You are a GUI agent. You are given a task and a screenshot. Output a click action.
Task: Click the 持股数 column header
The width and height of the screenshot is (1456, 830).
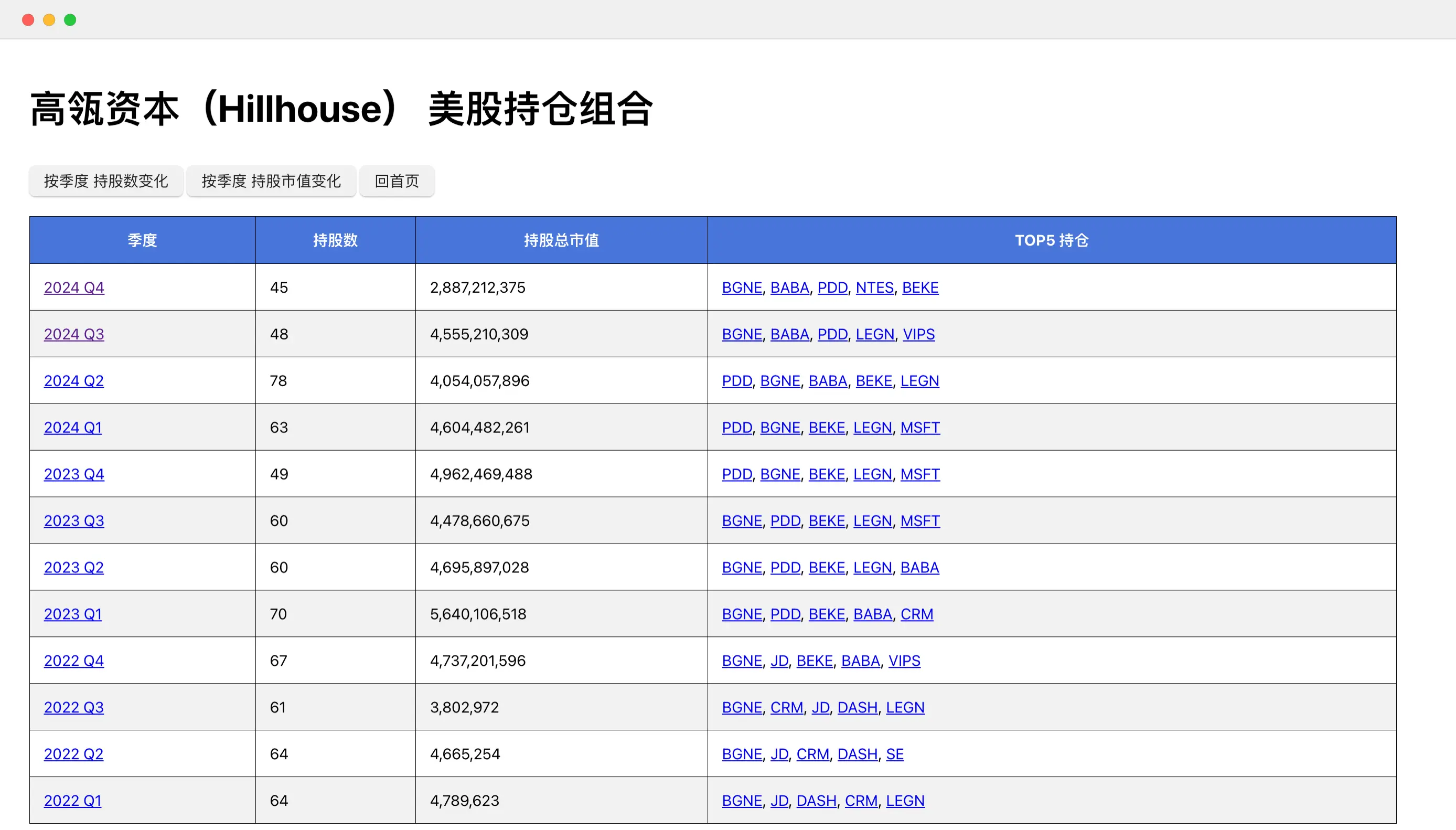pos(336,240)
